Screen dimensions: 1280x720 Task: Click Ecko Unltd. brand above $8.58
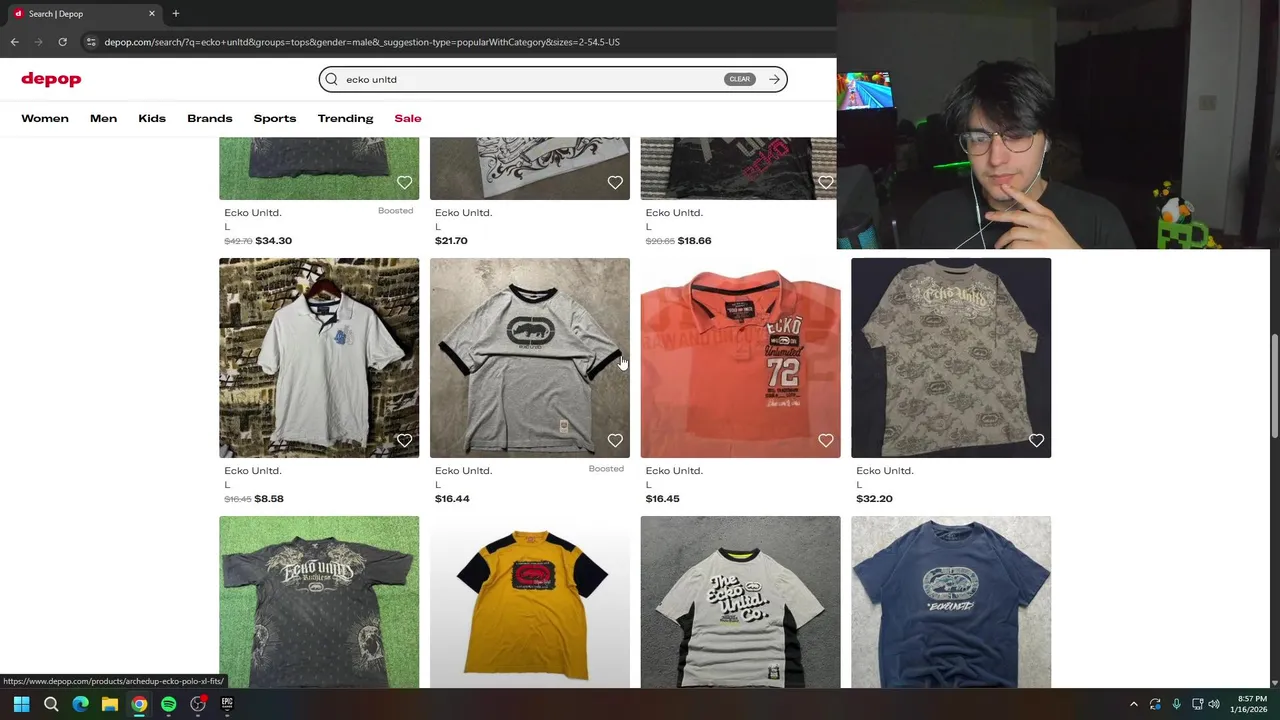(253, 470)
